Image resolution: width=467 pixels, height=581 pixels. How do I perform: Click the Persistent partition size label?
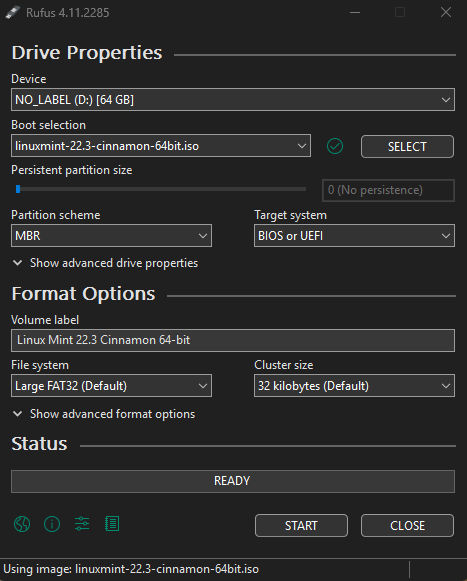point(72,170)
